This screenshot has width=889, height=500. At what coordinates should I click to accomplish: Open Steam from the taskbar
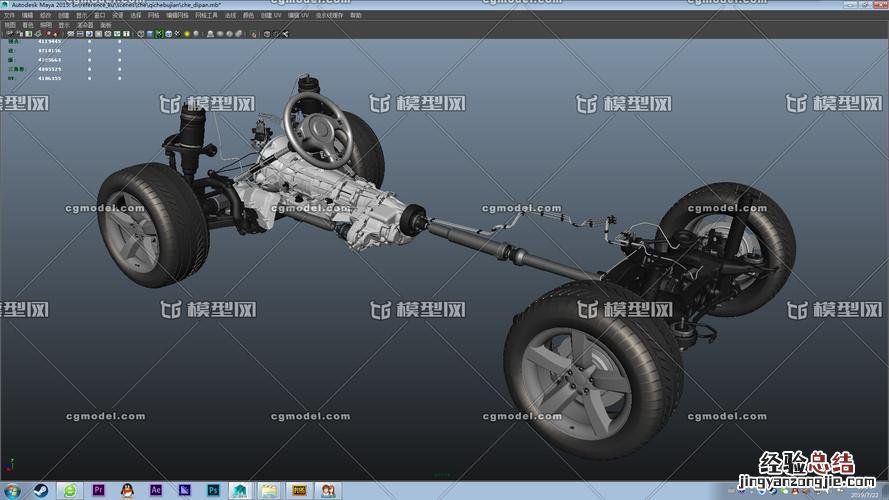(42, 490)
